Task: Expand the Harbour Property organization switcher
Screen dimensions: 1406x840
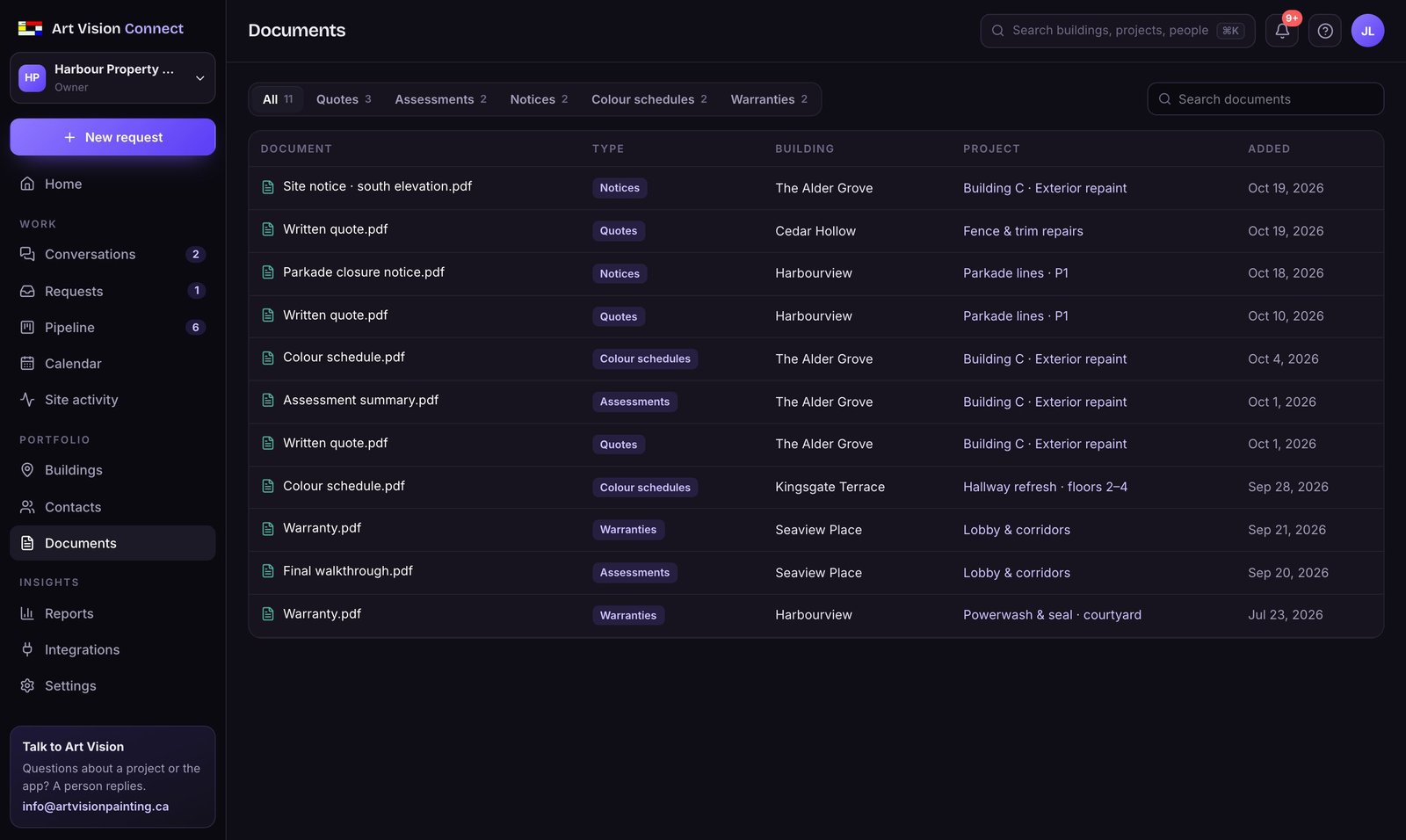Action: coord(112,77)
